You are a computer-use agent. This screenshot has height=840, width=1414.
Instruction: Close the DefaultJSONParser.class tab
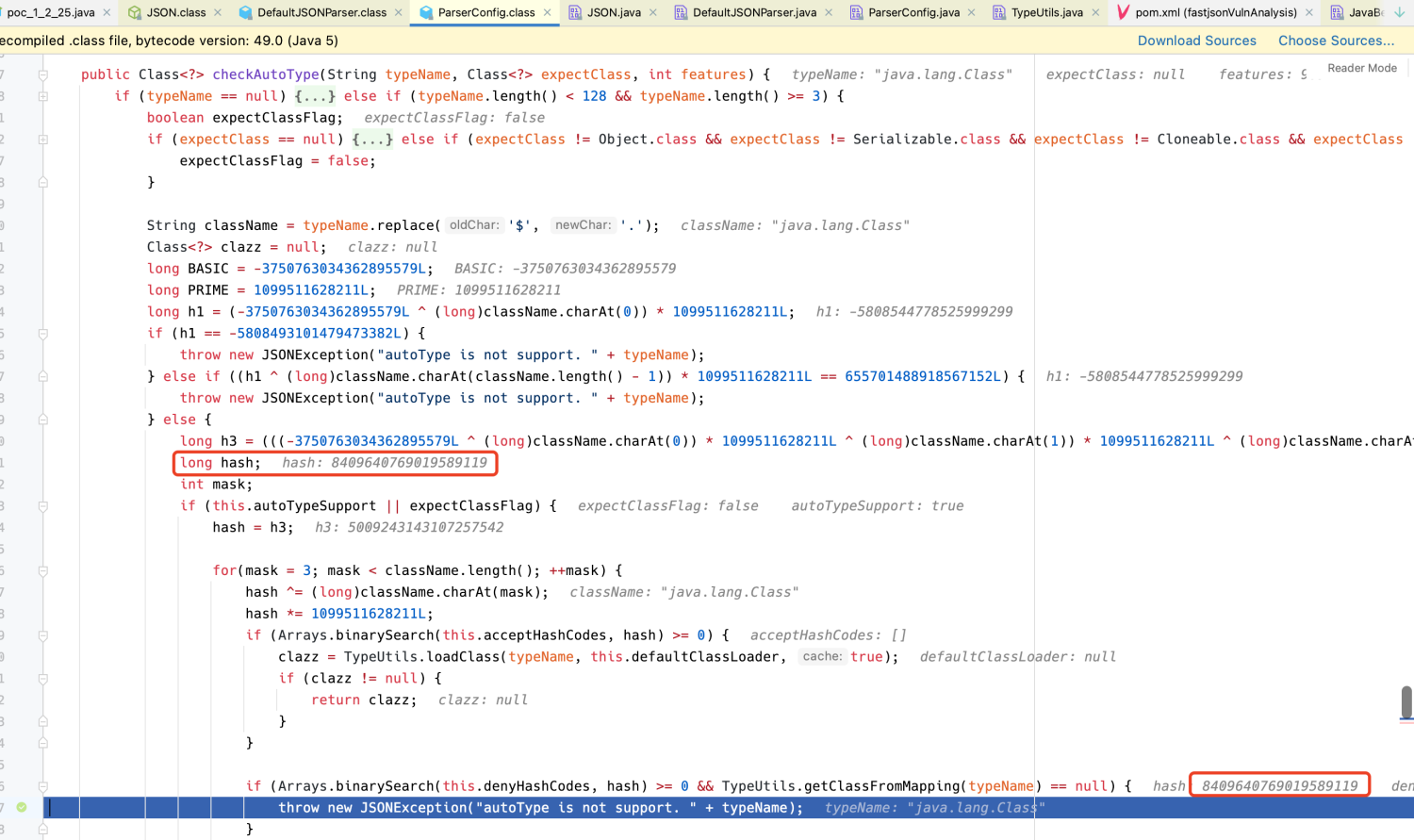pyautogui.click(x=398, y=12)
